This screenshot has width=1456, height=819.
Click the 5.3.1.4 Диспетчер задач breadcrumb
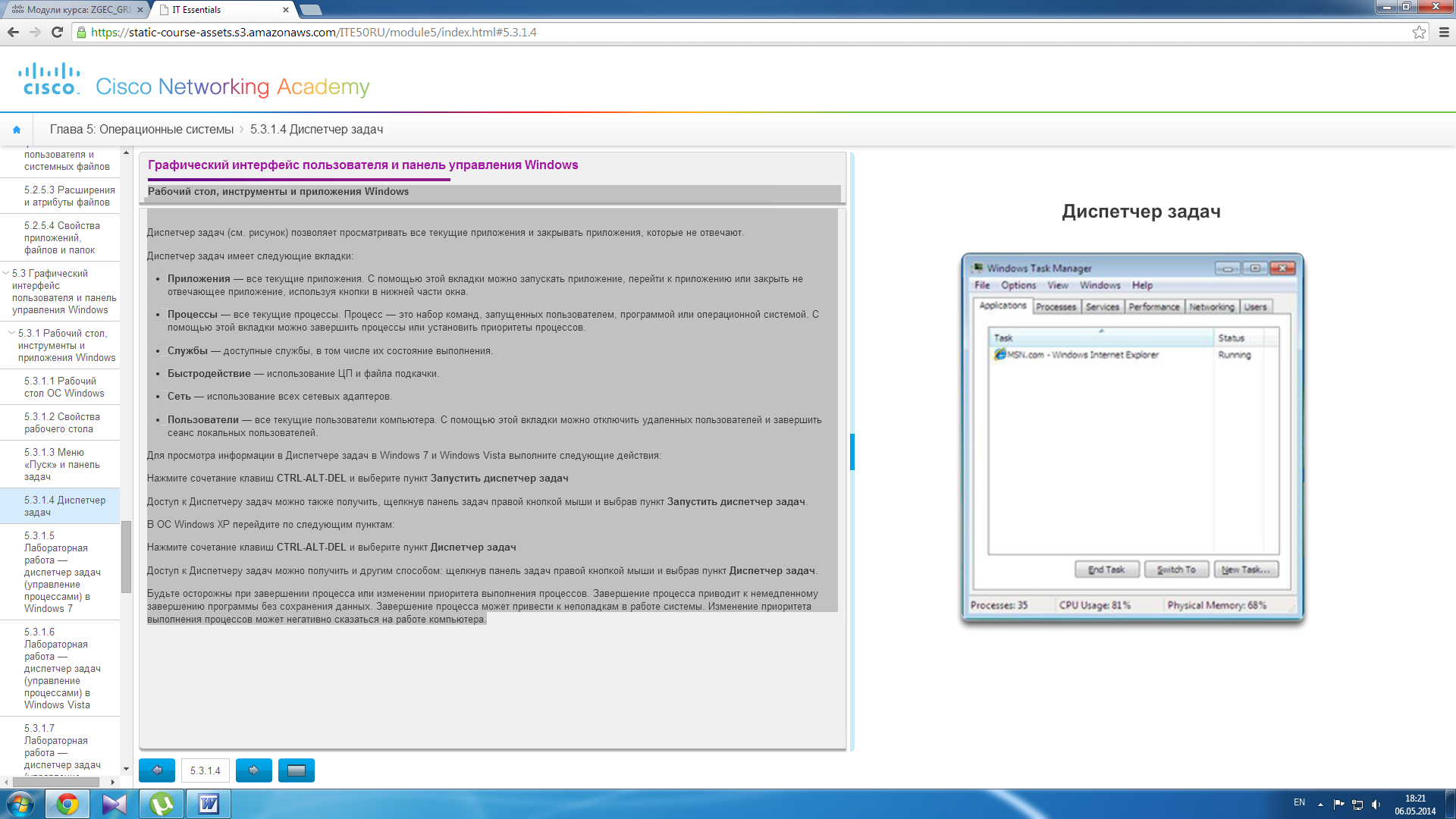click(316, 130)
